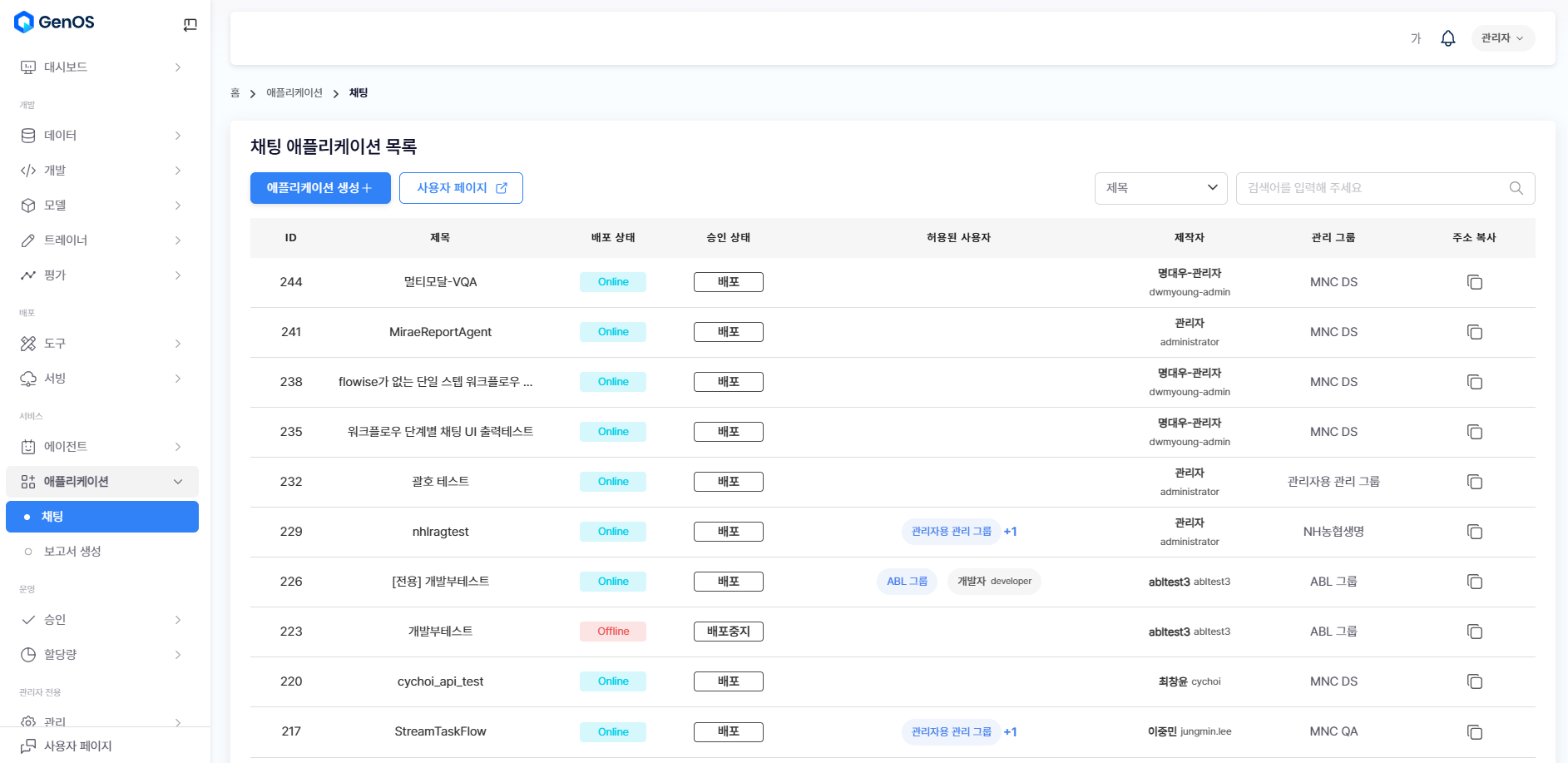Collapse the sidebar using the top toggle icon
1568x763 pixels.
pos(190,25)
